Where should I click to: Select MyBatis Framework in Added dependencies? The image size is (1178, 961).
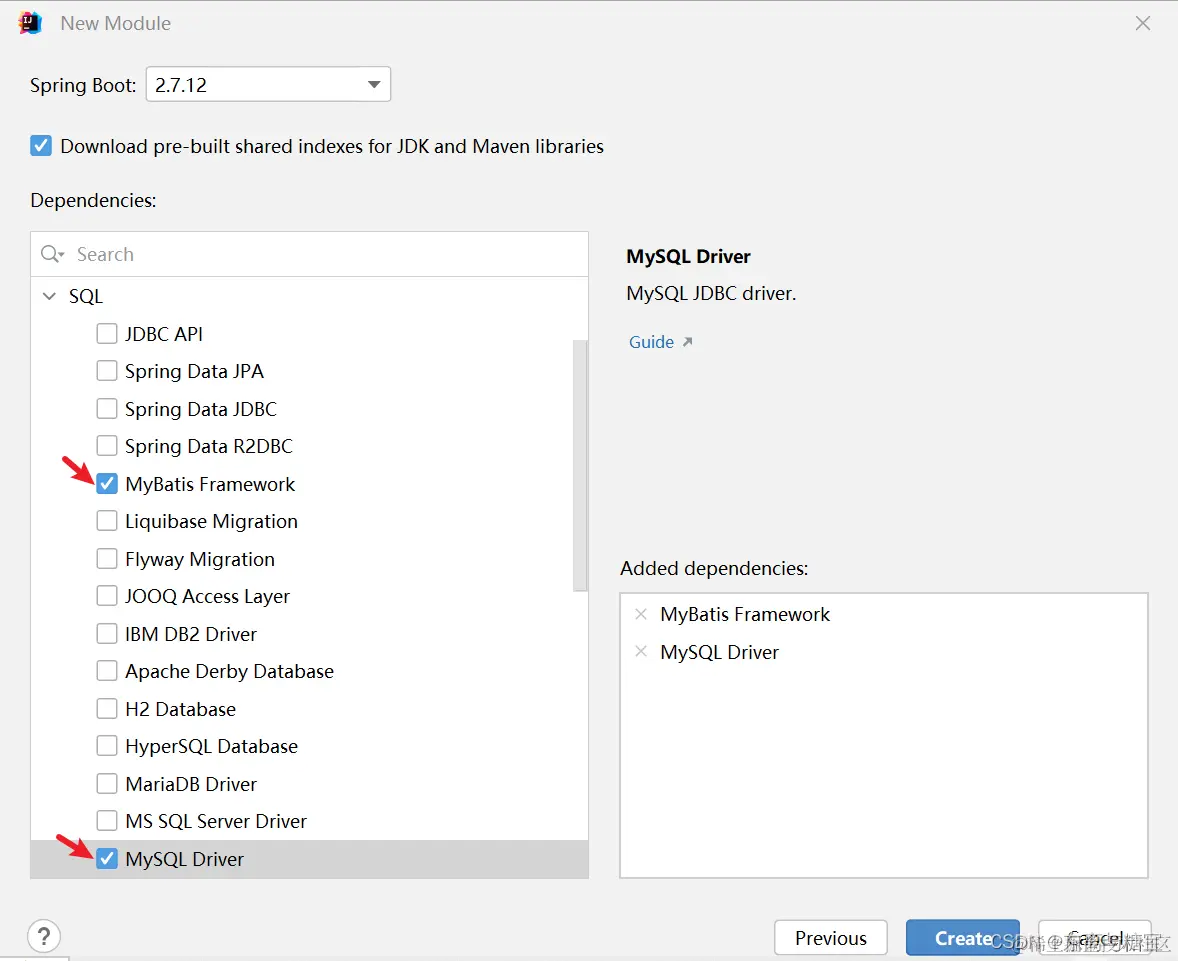[745, 614]
